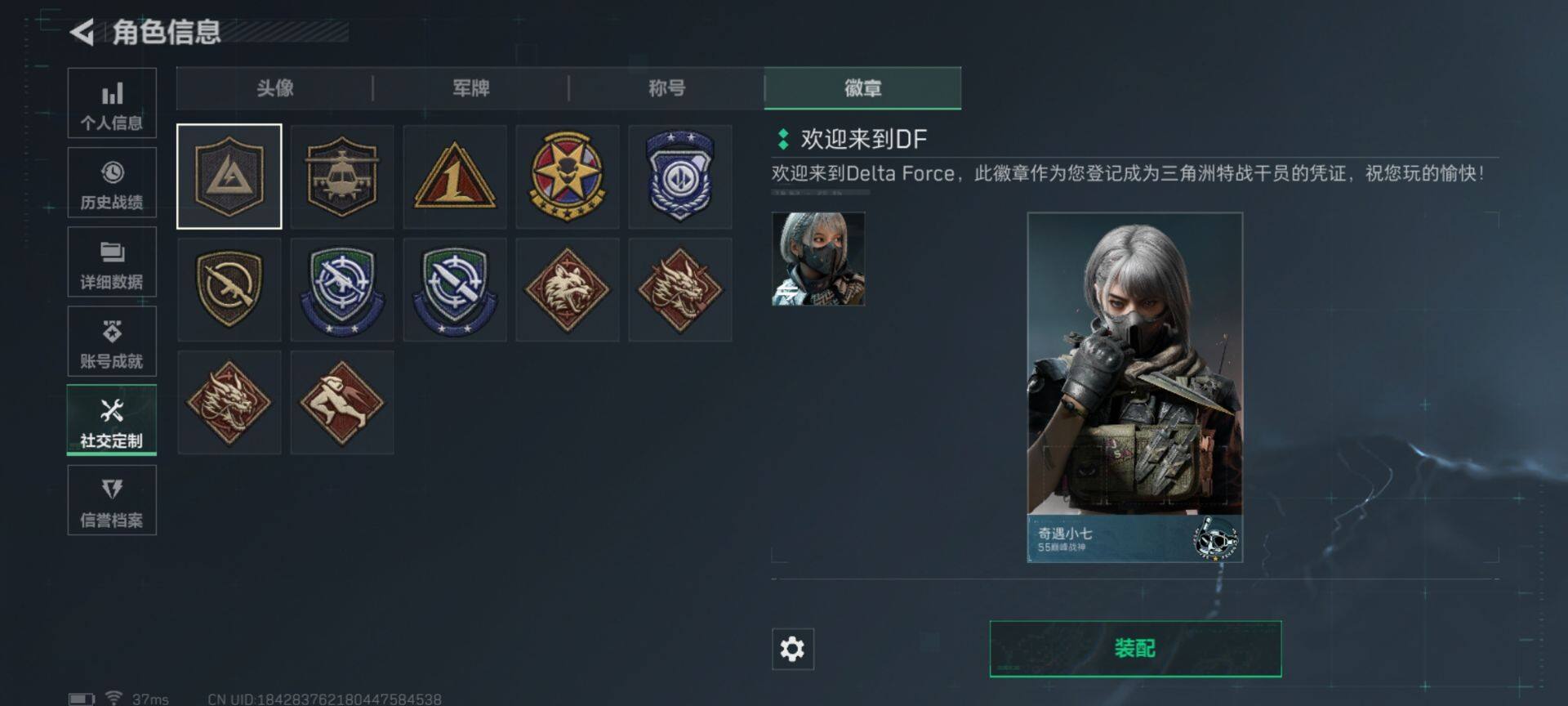Screen dimensions: 1568x706
Task: Open the 军牌 tab
Action: [470, 88]
